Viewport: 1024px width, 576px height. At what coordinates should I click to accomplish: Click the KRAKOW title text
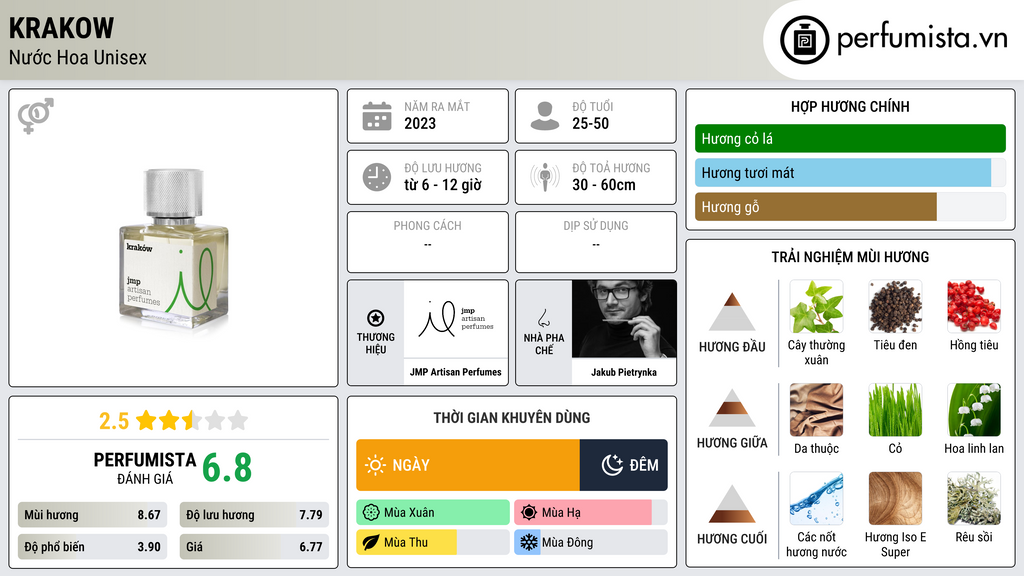[61, 28]
